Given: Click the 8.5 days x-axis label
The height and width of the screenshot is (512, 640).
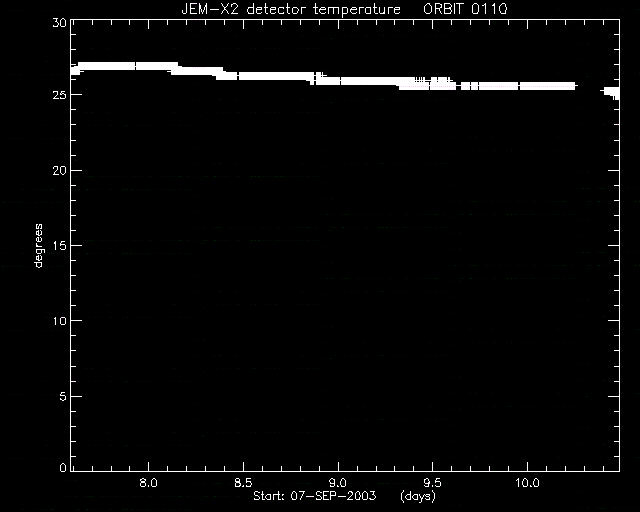Looking at the screenshot, I should 243,483.
